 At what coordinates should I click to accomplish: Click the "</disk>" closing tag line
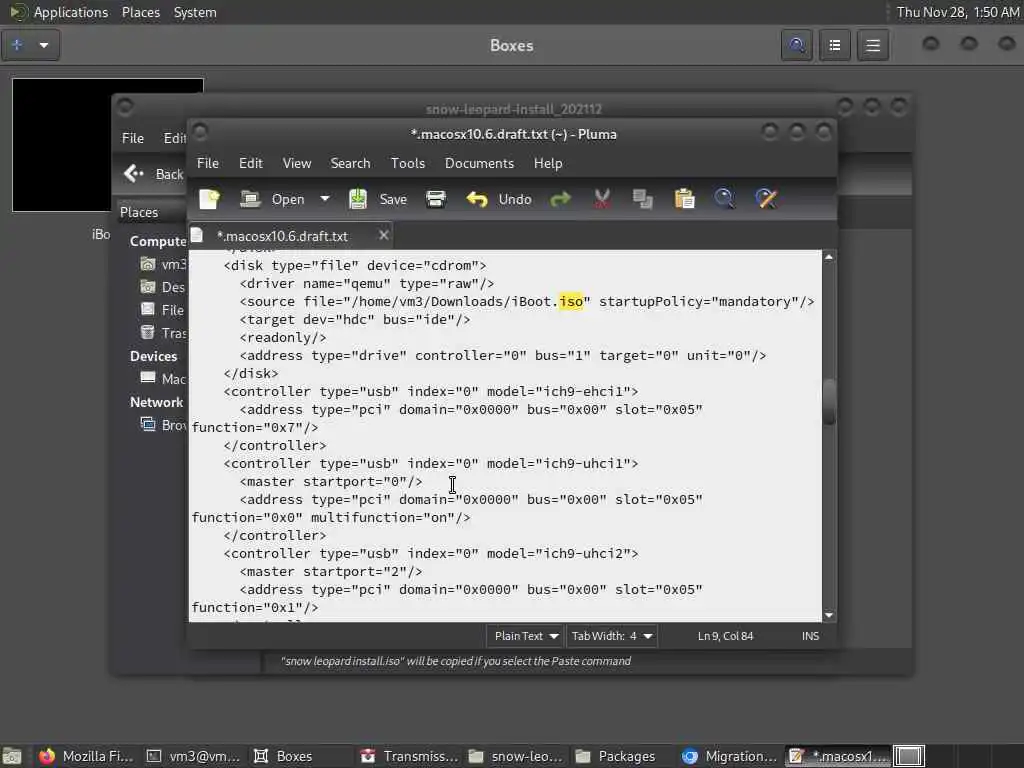[x=251, y=374]
